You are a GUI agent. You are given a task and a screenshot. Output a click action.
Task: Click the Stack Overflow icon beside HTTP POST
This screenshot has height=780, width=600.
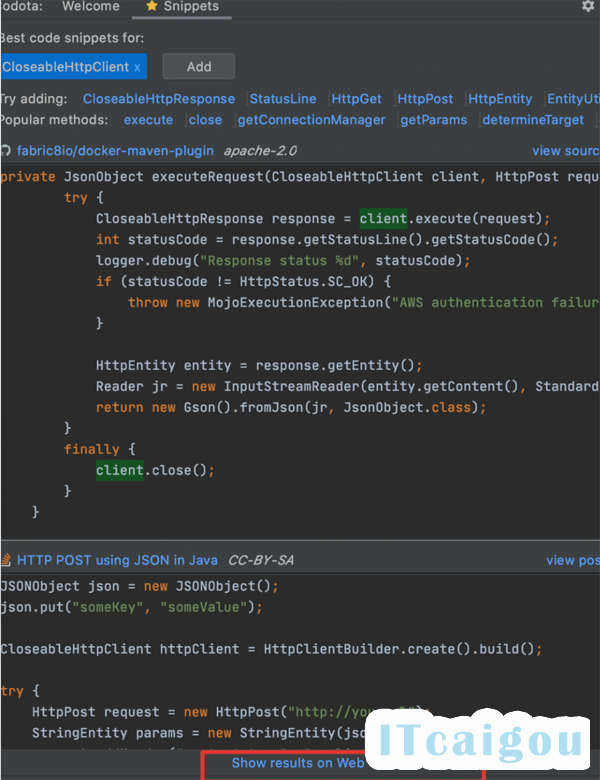coord(6,560)
